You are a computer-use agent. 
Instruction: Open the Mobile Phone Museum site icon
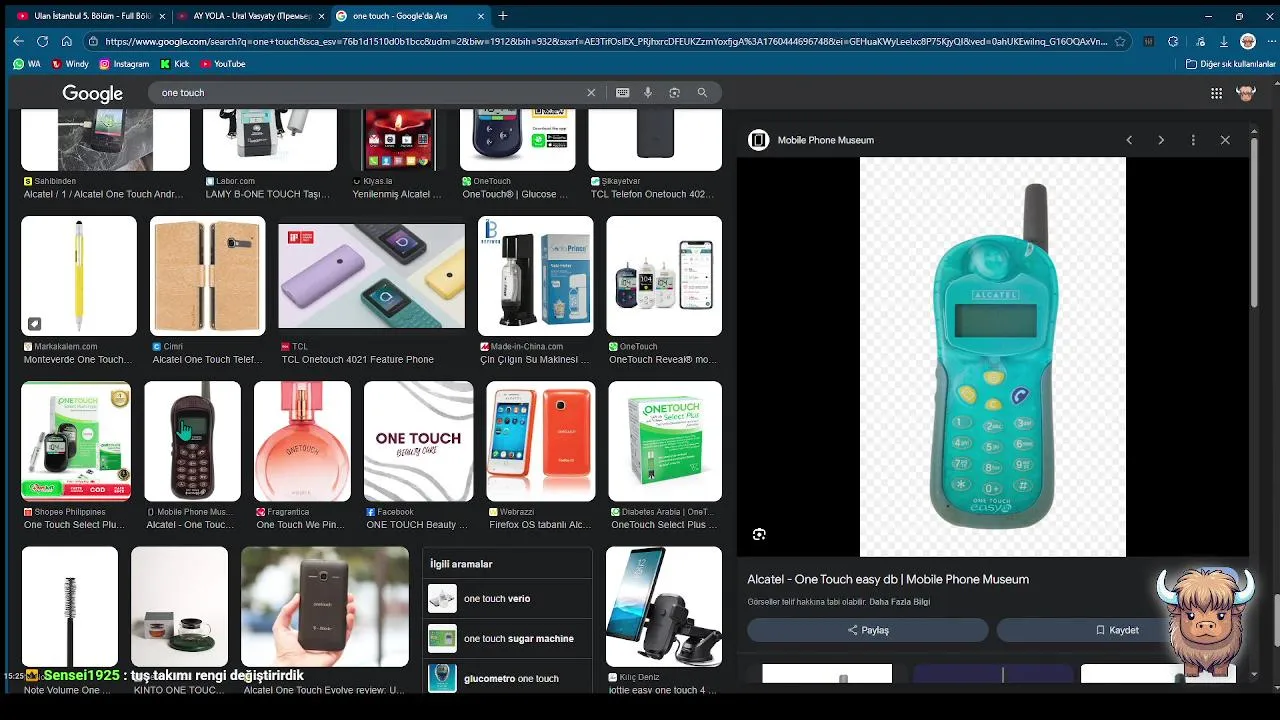pos(758,140)
